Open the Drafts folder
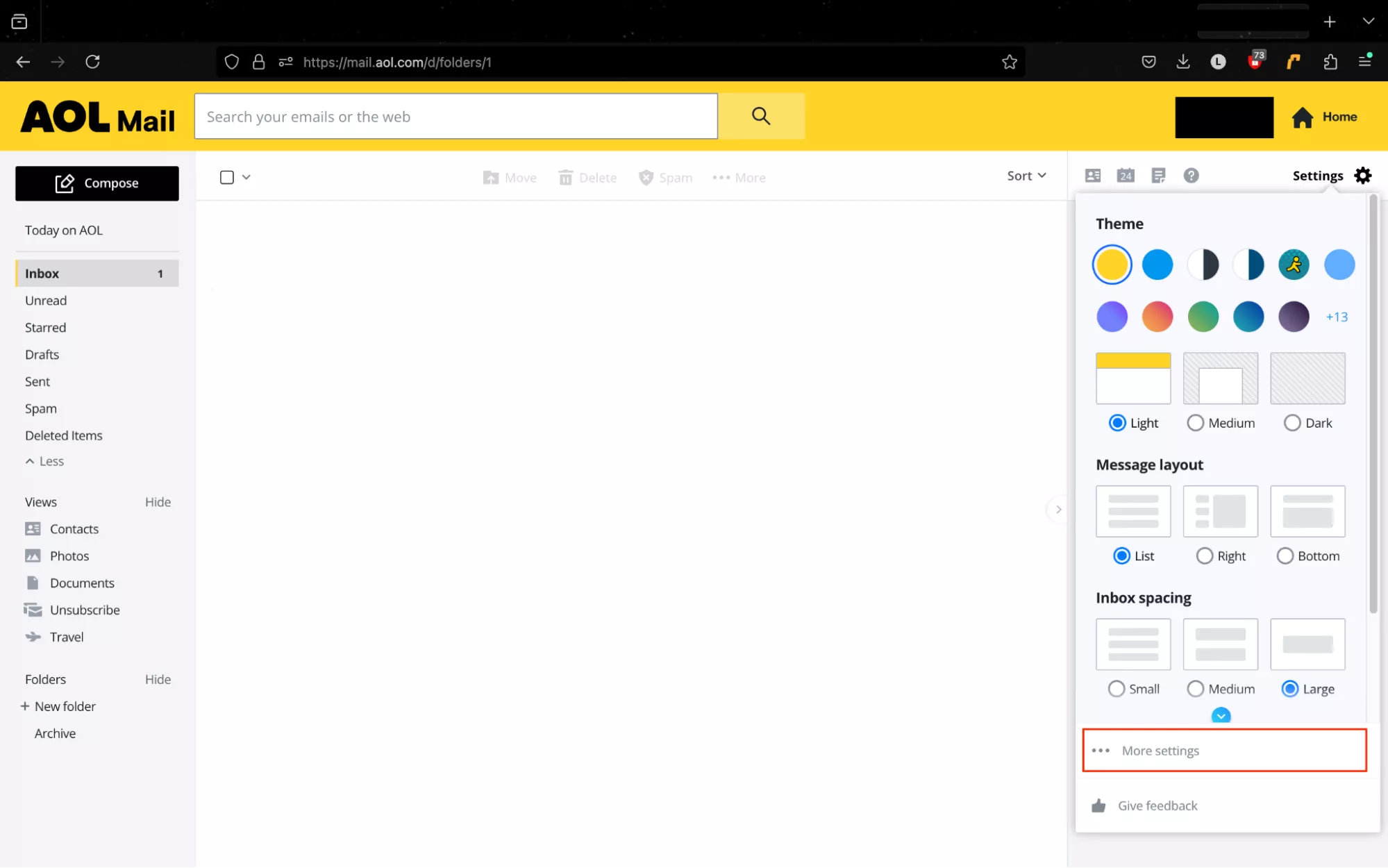 click(42, 354)
